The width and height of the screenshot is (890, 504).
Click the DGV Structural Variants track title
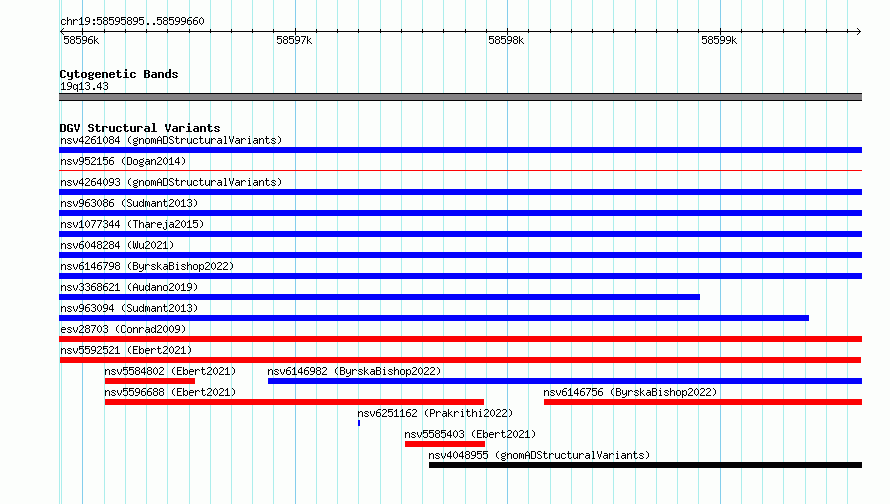tap(140, 128)
